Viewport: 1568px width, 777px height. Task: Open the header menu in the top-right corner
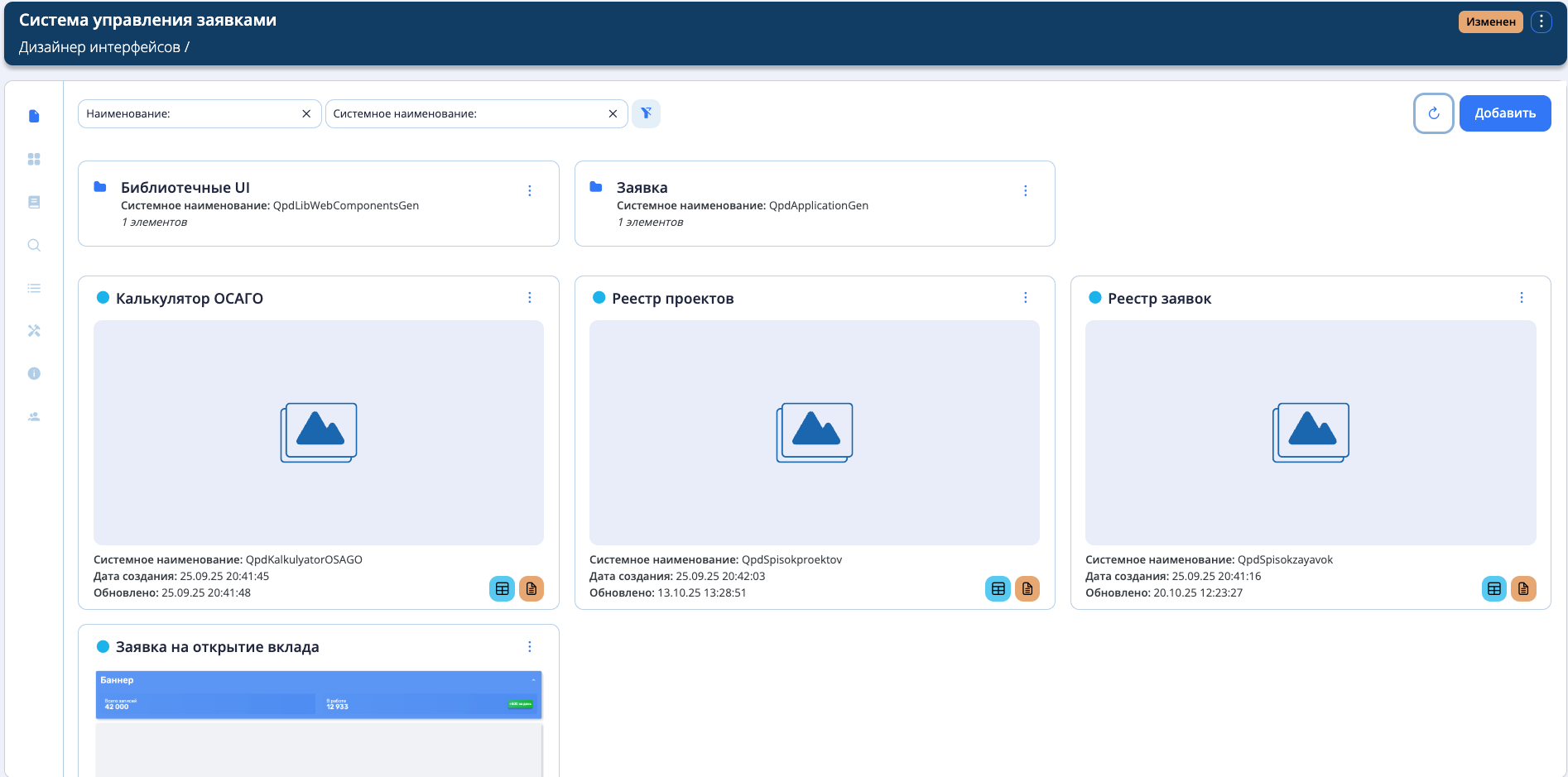coord(1542,22)
